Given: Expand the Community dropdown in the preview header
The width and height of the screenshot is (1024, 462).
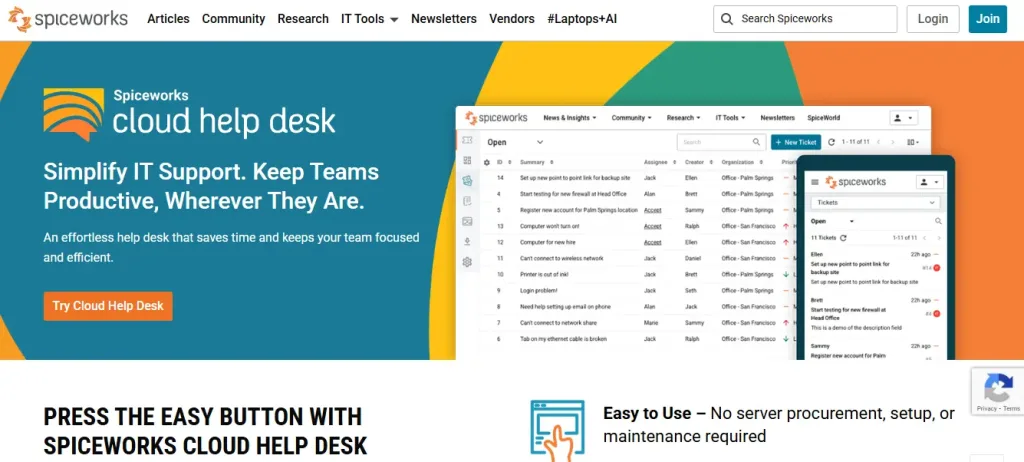Looking at the screenshot, I should (632, 118).
